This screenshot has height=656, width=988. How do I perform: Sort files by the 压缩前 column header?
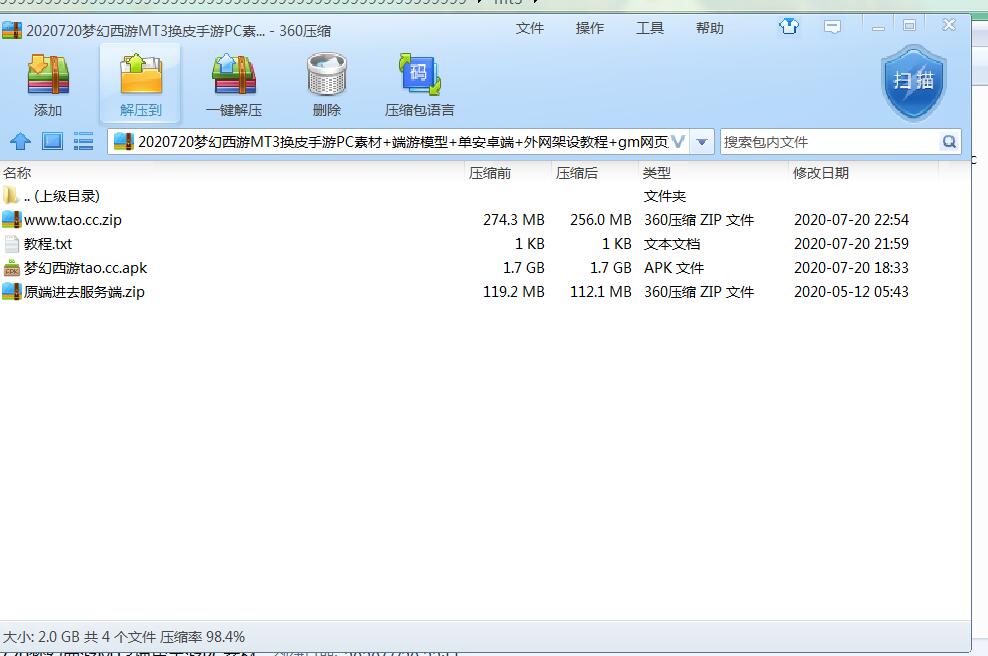(x=490, y=173)
